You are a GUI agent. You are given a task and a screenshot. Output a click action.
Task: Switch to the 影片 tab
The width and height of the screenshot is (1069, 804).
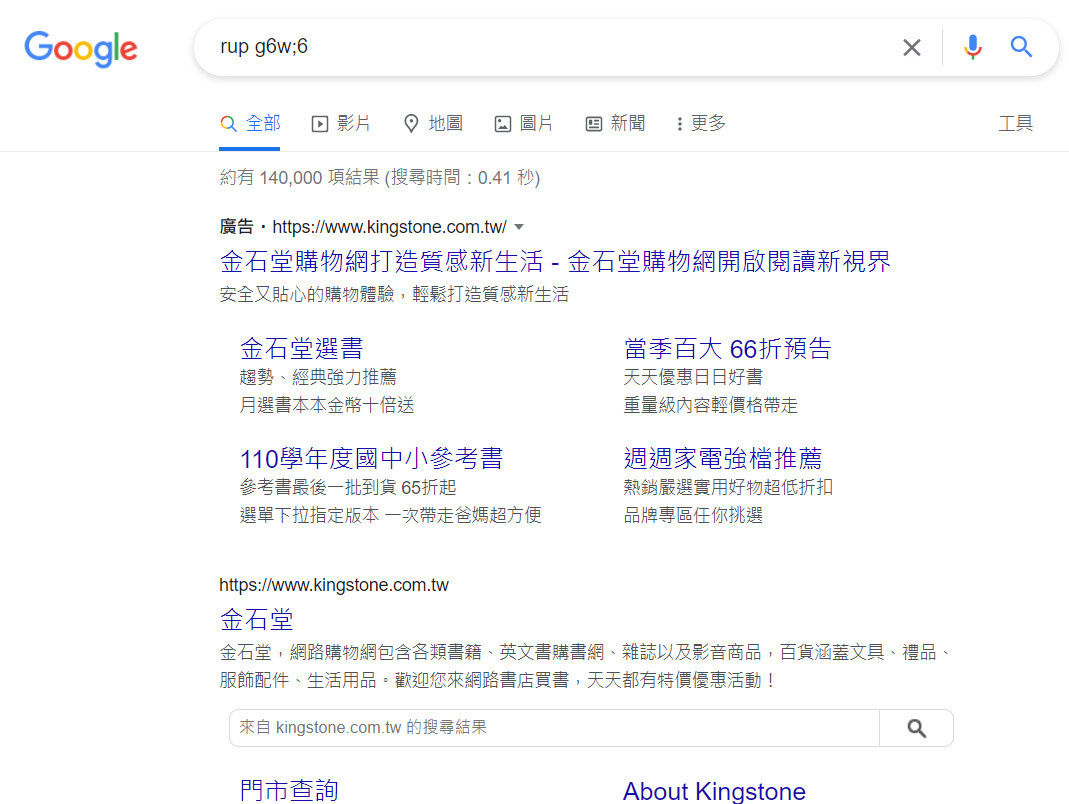[x=341, y=123]
